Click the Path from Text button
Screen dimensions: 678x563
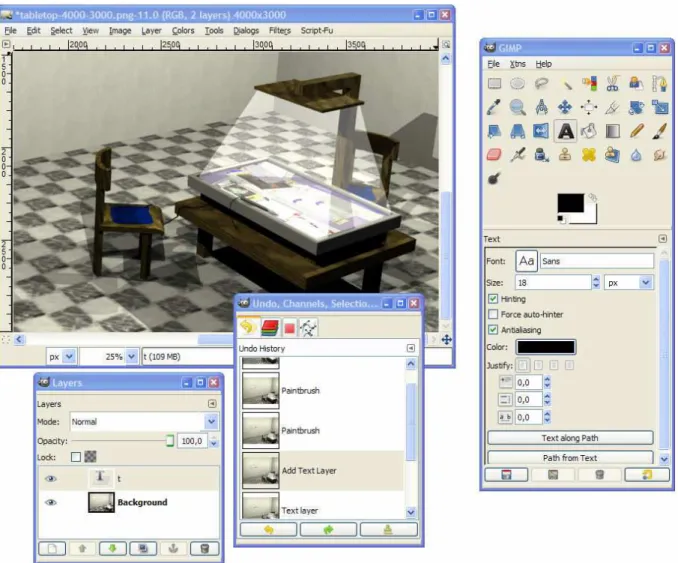570,457
